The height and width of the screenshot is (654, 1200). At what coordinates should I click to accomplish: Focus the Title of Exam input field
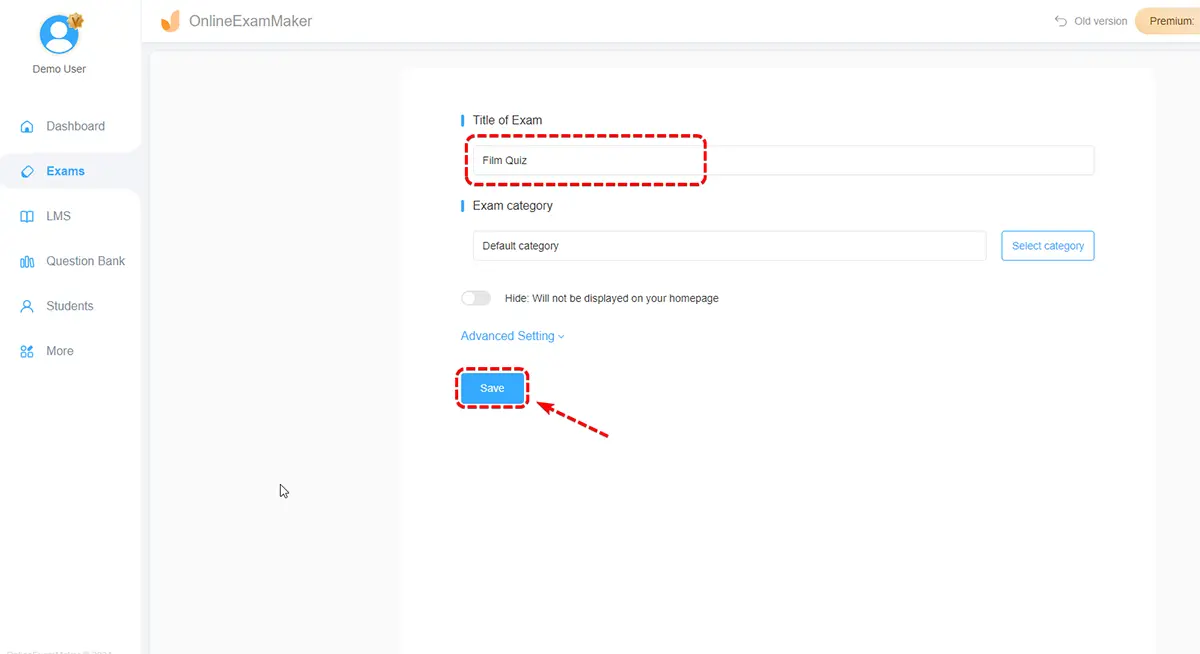coord(783,160)
